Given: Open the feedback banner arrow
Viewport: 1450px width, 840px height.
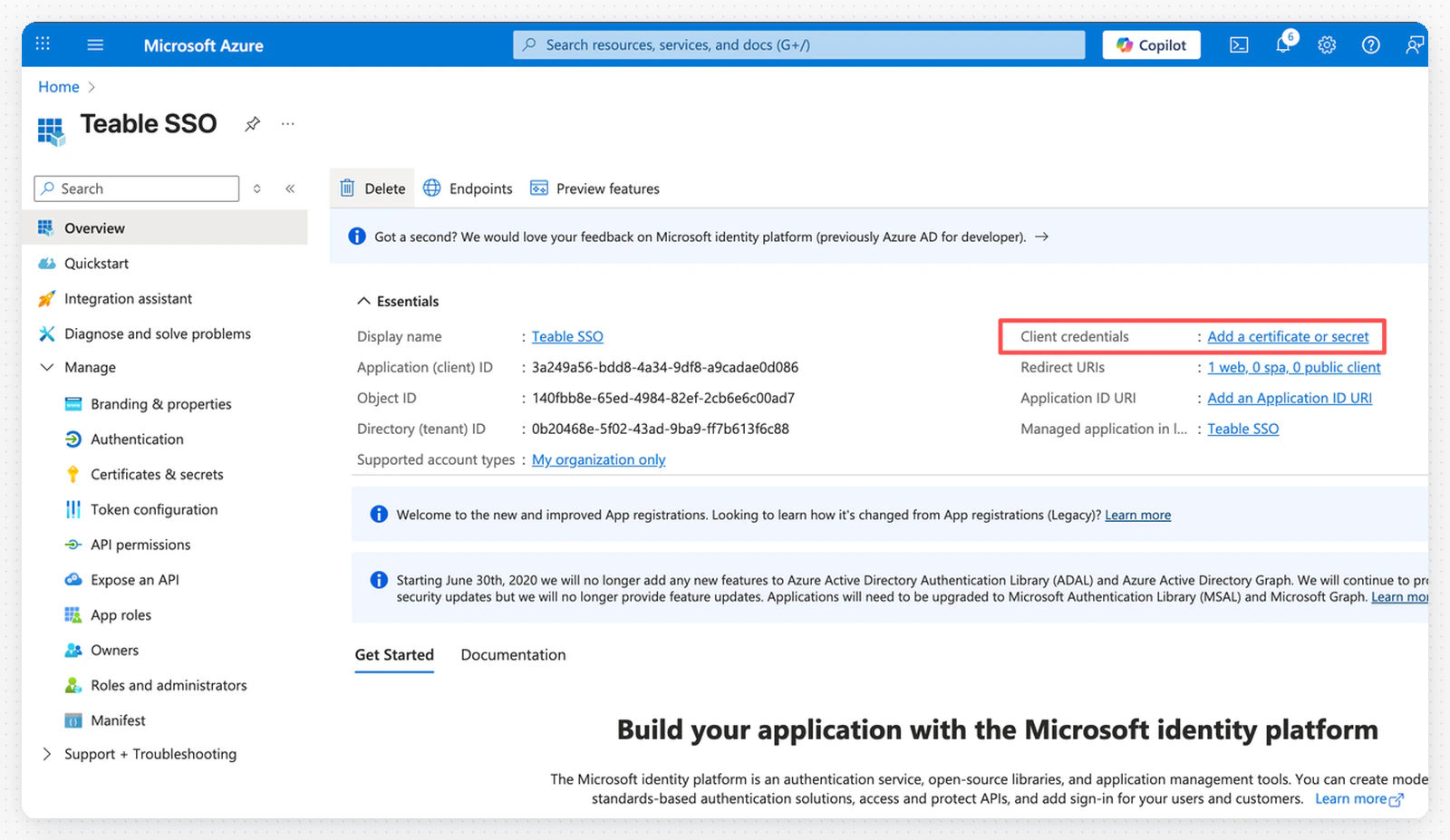Looking at the screenshot, I should pos(1042,237).
